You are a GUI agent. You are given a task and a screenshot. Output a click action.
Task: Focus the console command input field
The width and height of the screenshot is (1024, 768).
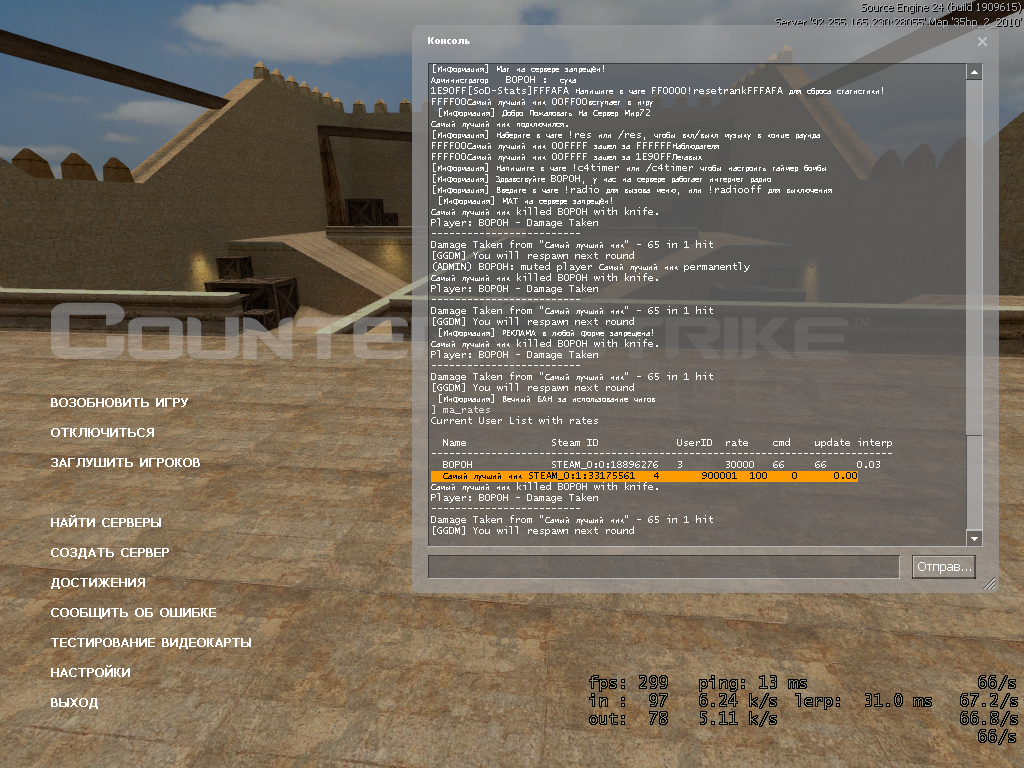tap(664, 567)
